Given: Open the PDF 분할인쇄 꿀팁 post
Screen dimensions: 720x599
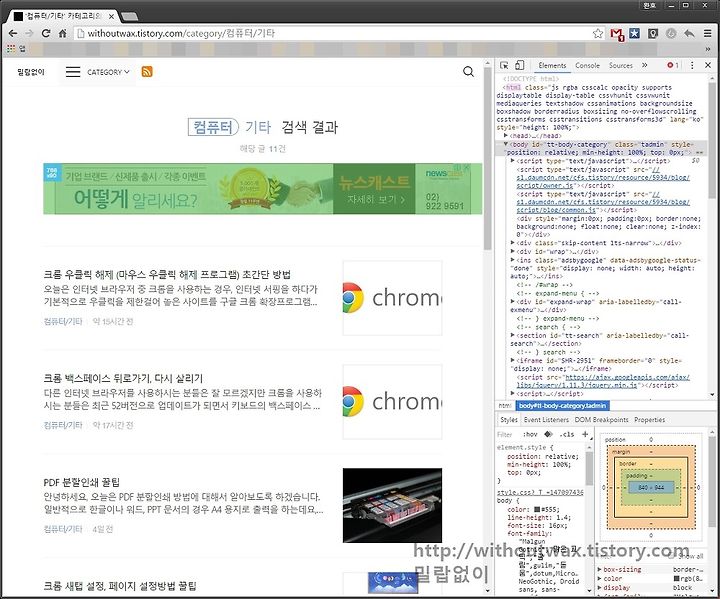Looking at the screenshot, I should coord(82,482).
